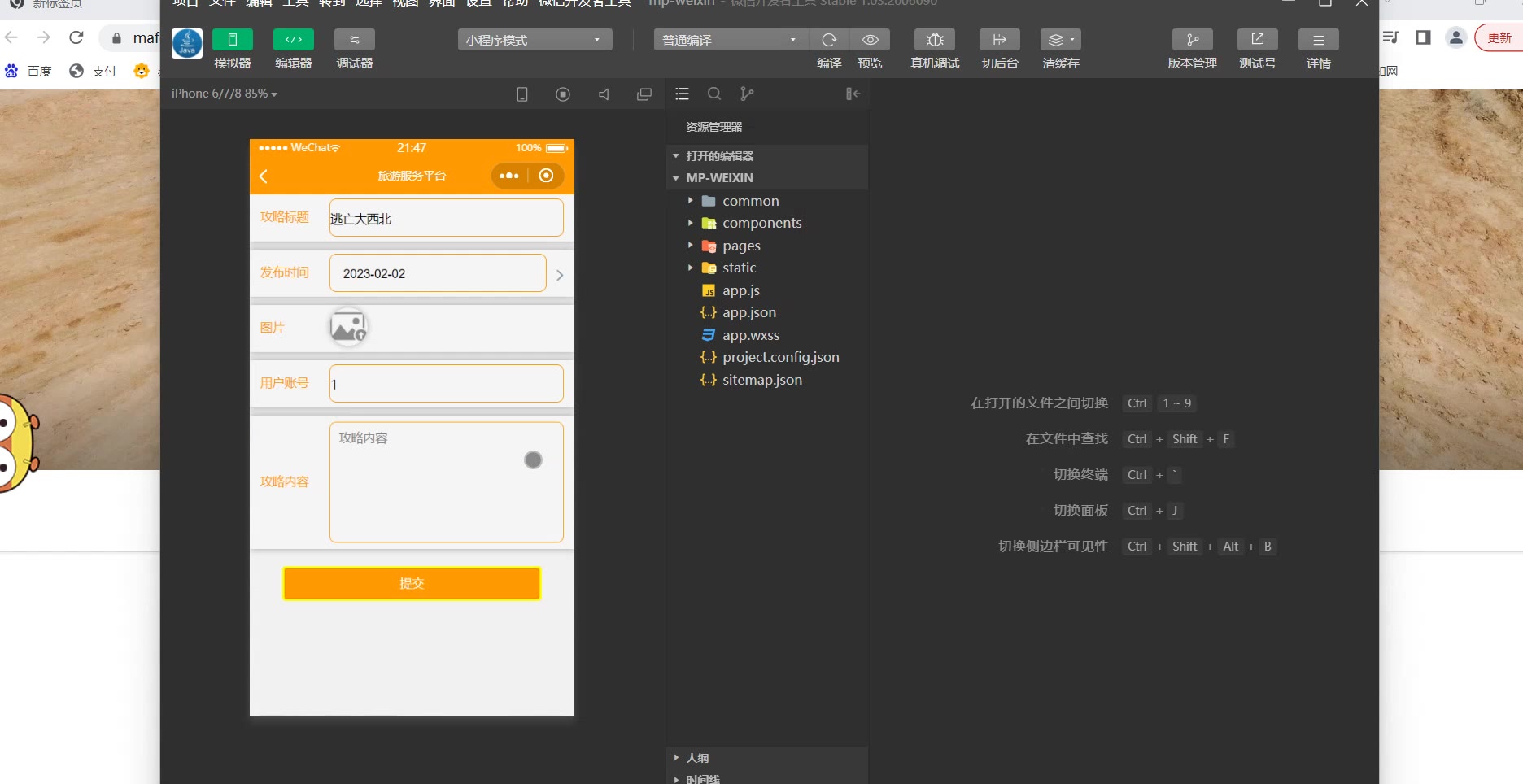The width and height of the screenshot is (1523, 784).
Task: Open the search panel icon
Action: tap(714, 94)
